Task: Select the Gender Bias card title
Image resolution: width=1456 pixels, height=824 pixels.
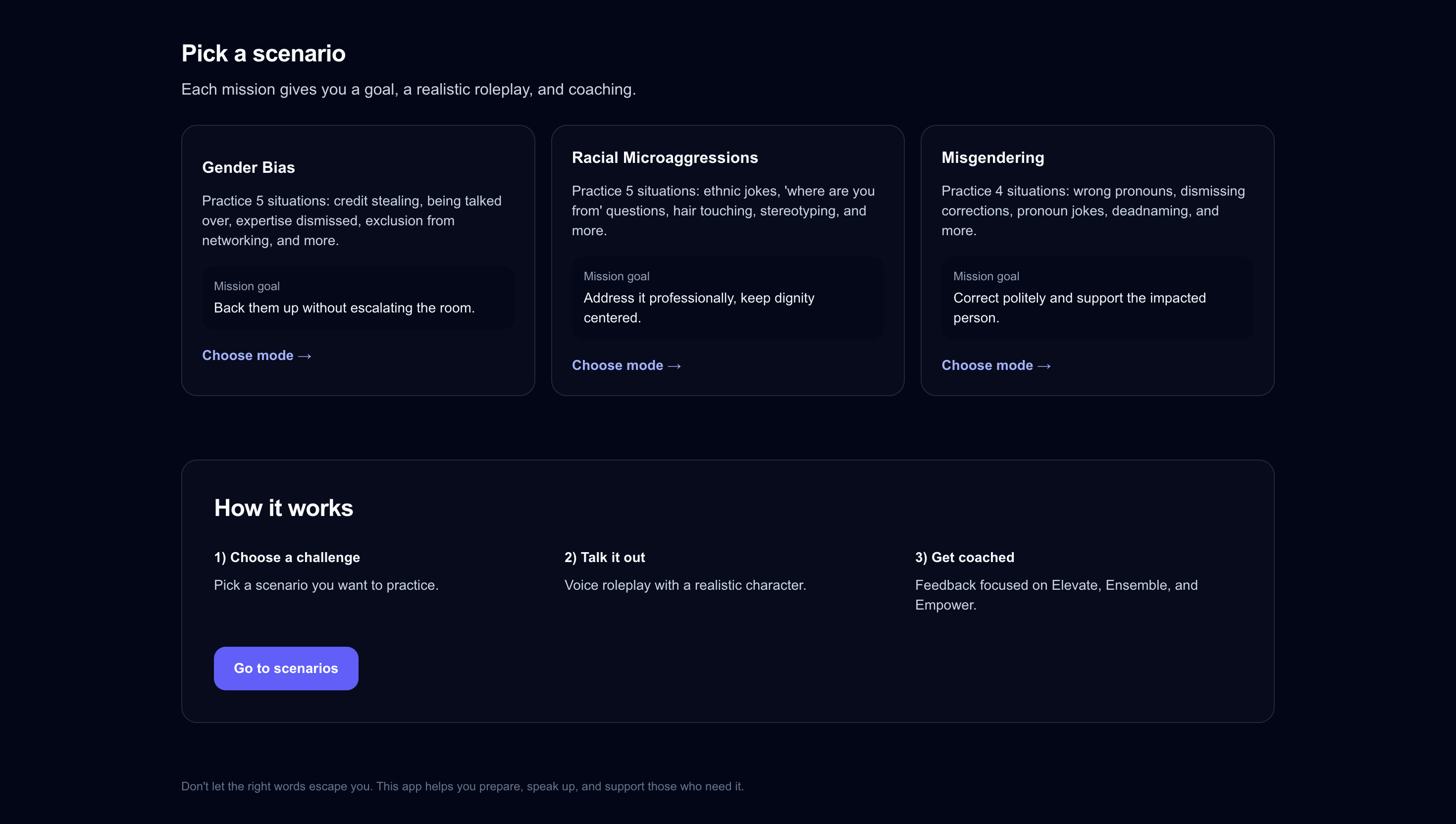Action: (x=249, y=167)
